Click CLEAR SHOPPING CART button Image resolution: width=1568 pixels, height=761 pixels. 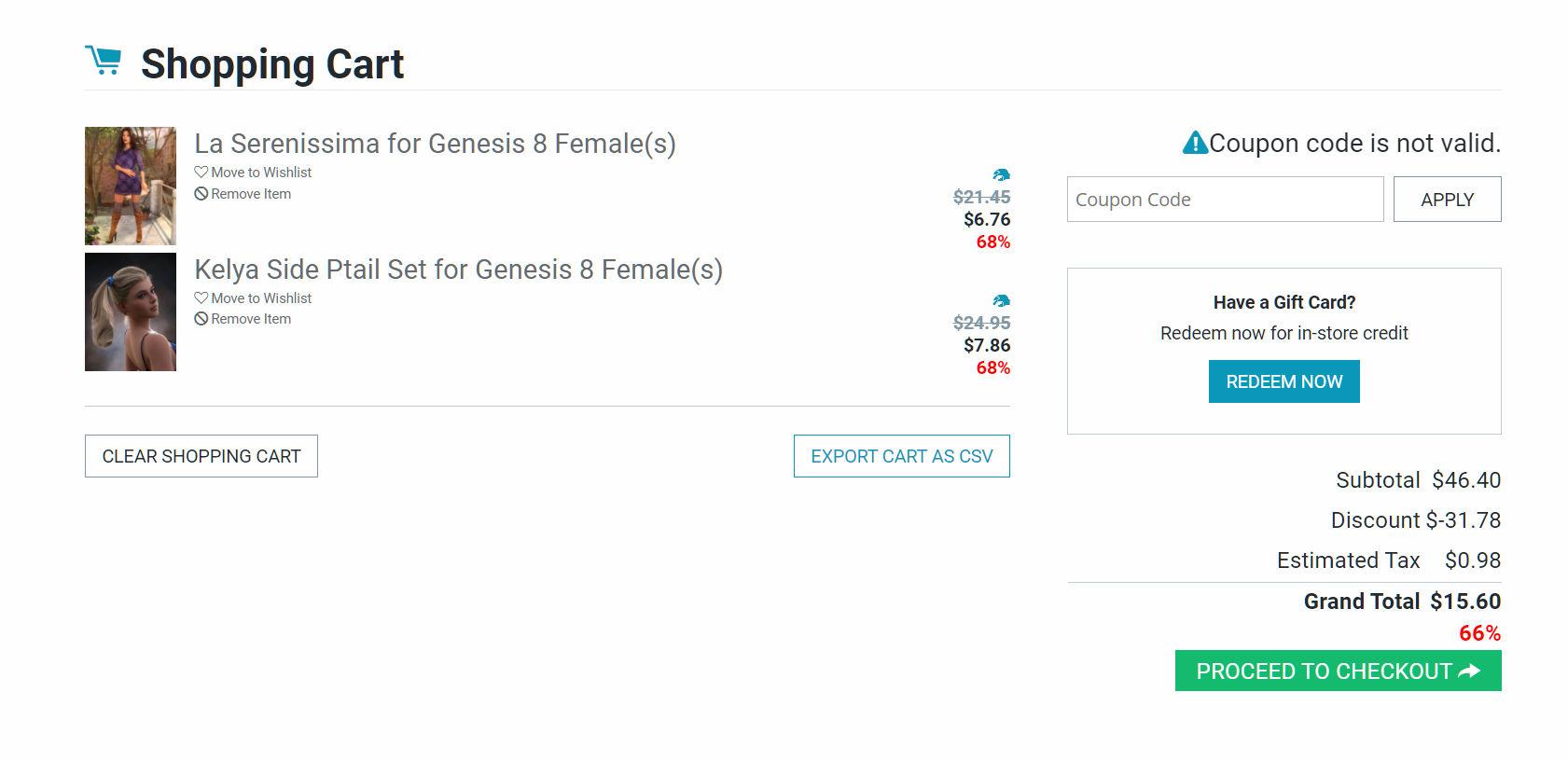click(201, 456)
